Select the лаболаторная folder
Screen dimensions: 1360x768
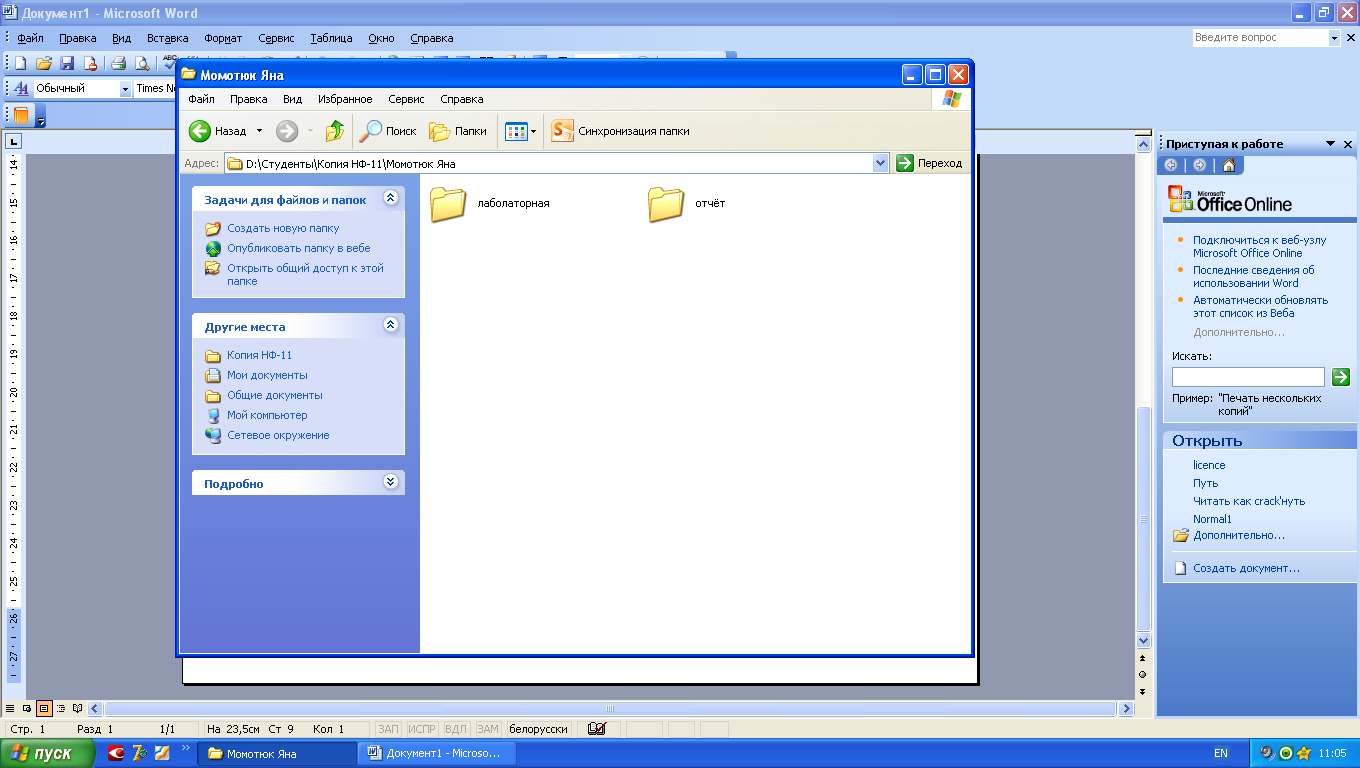490,204
